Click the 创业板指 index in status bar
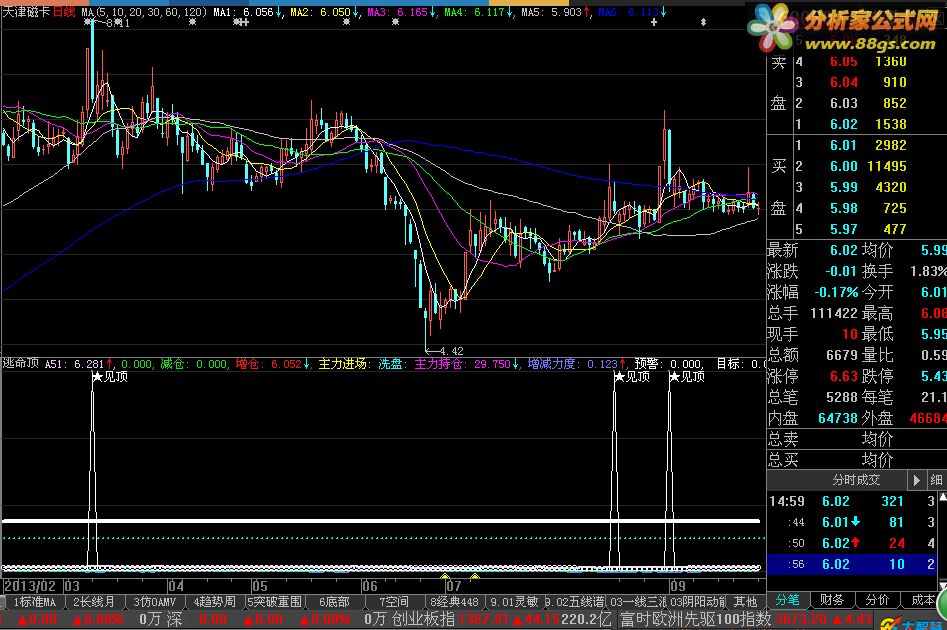The height and width of the screenshot is (630, 947). point(423,619)
